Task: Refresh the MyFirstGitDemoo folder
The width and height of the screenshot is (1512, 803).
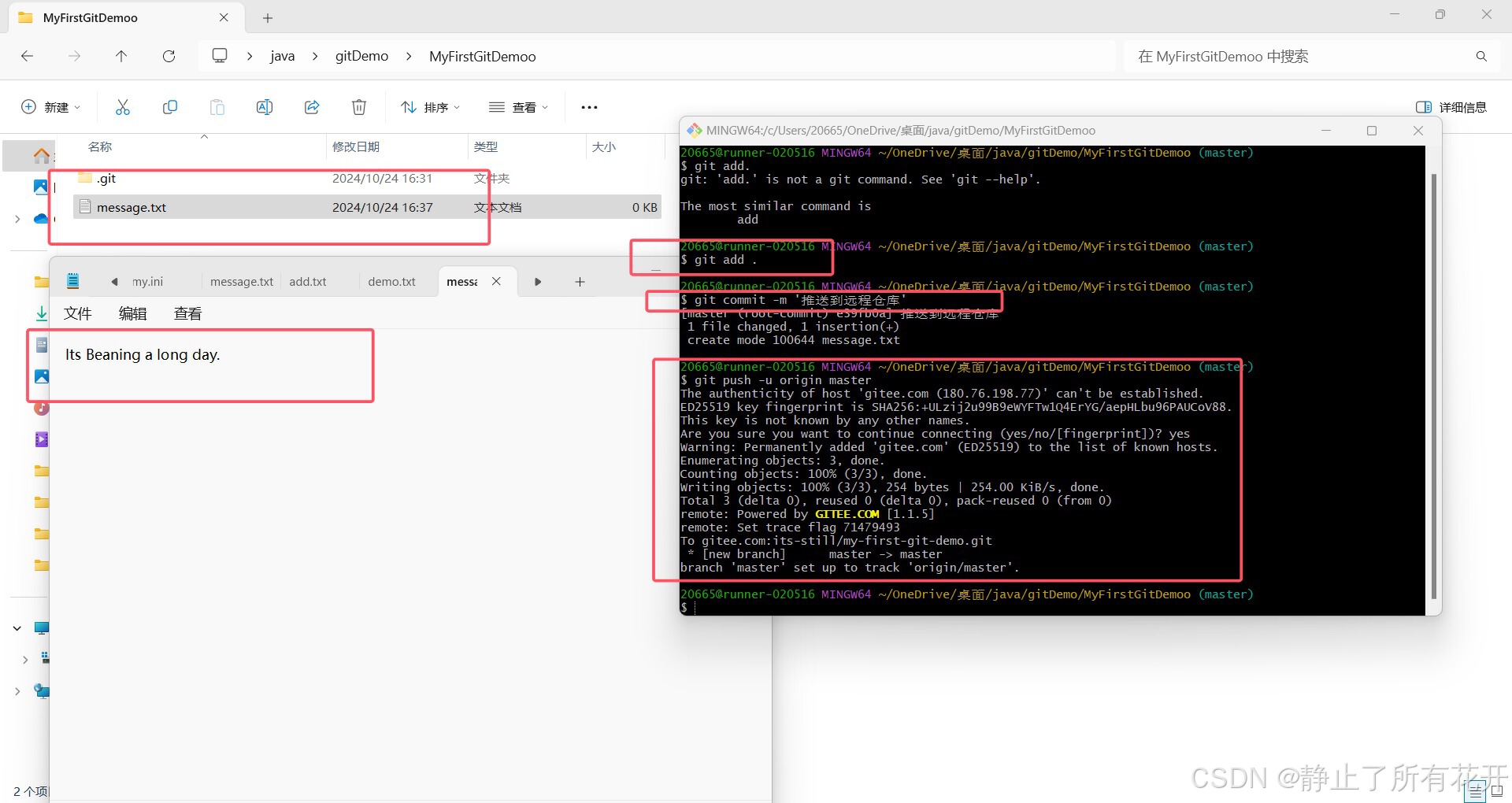Action: pos(169,56)
